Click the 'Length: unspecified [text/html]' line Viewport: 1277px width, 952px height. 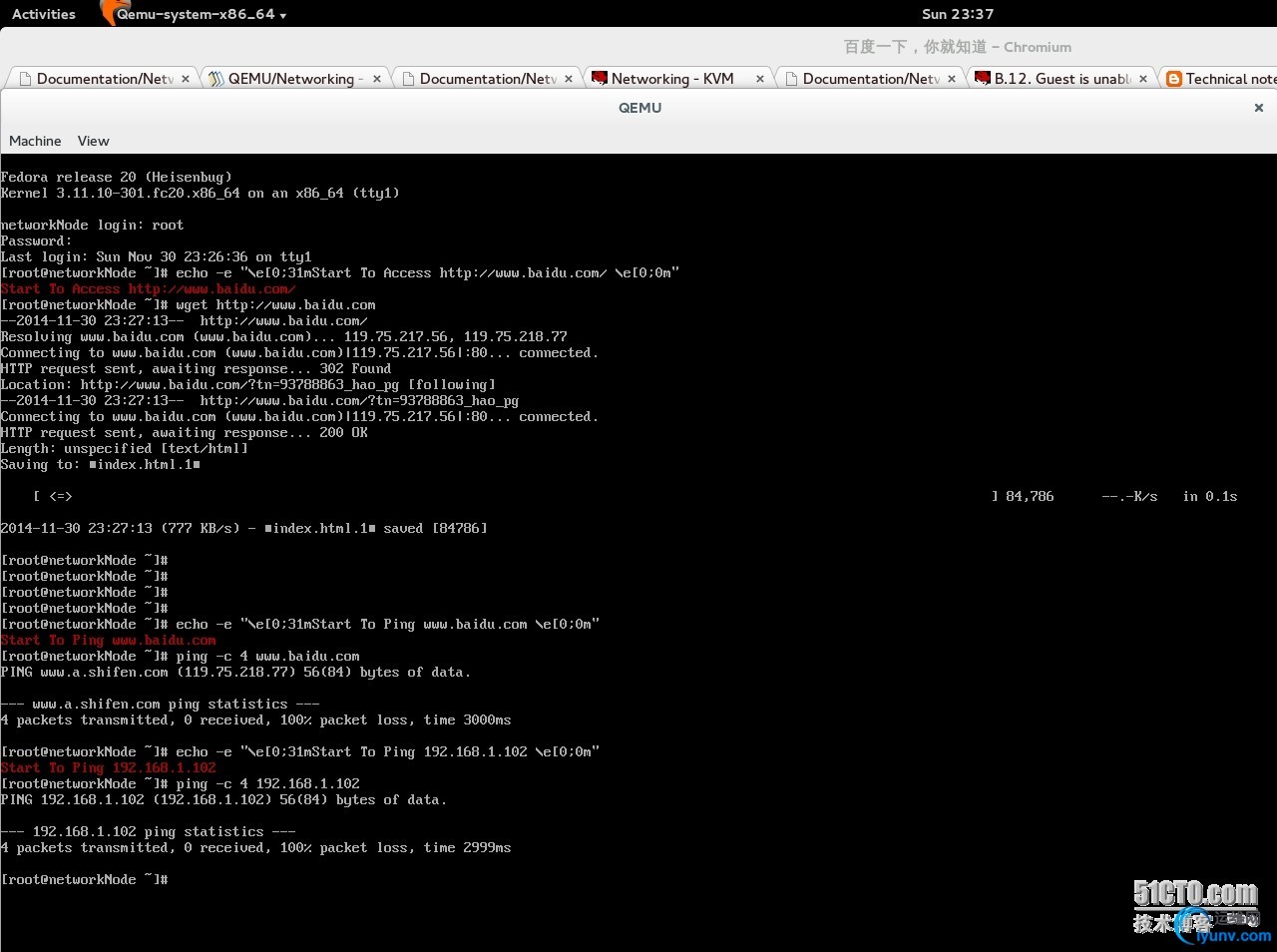pyautogui.click(x=125, y=449)
